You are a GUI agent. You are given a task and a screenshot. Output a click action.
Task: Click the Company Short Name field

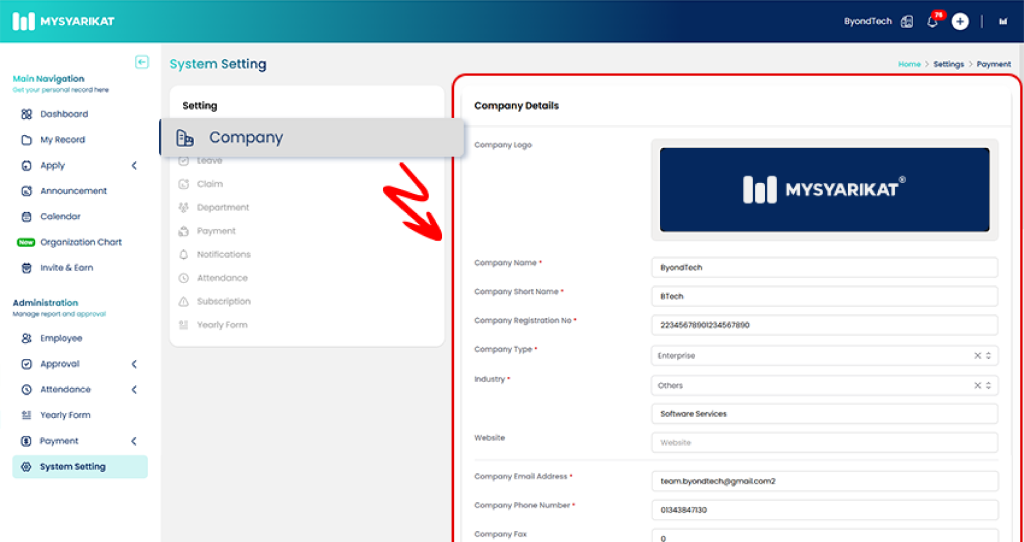(824, 296)
